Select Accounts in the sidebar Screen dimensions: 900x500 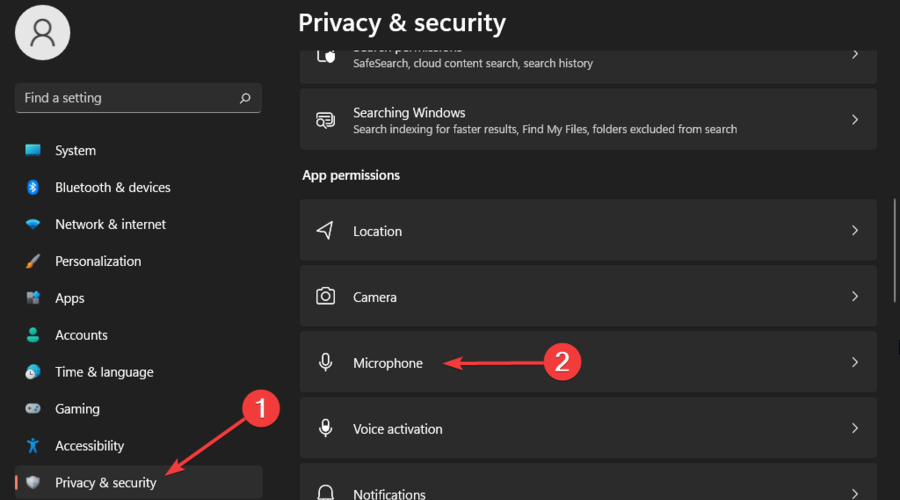pos(81,335)
